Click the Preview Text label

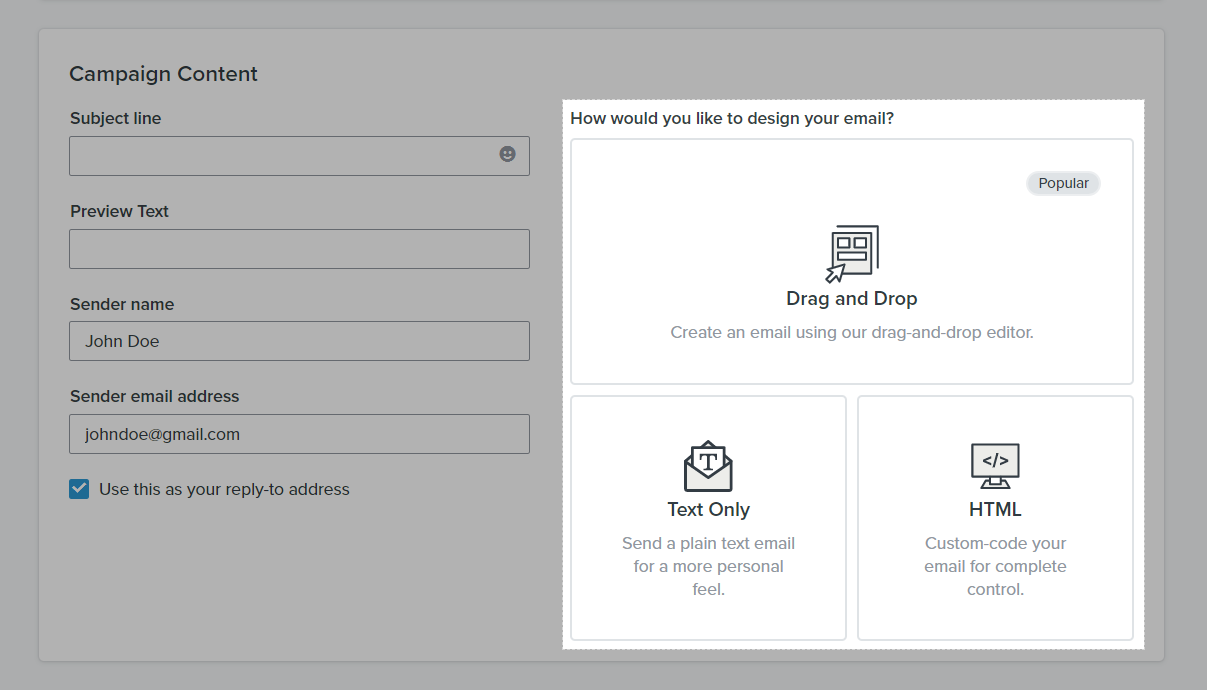pyautogui.click(x=119, y=211)
